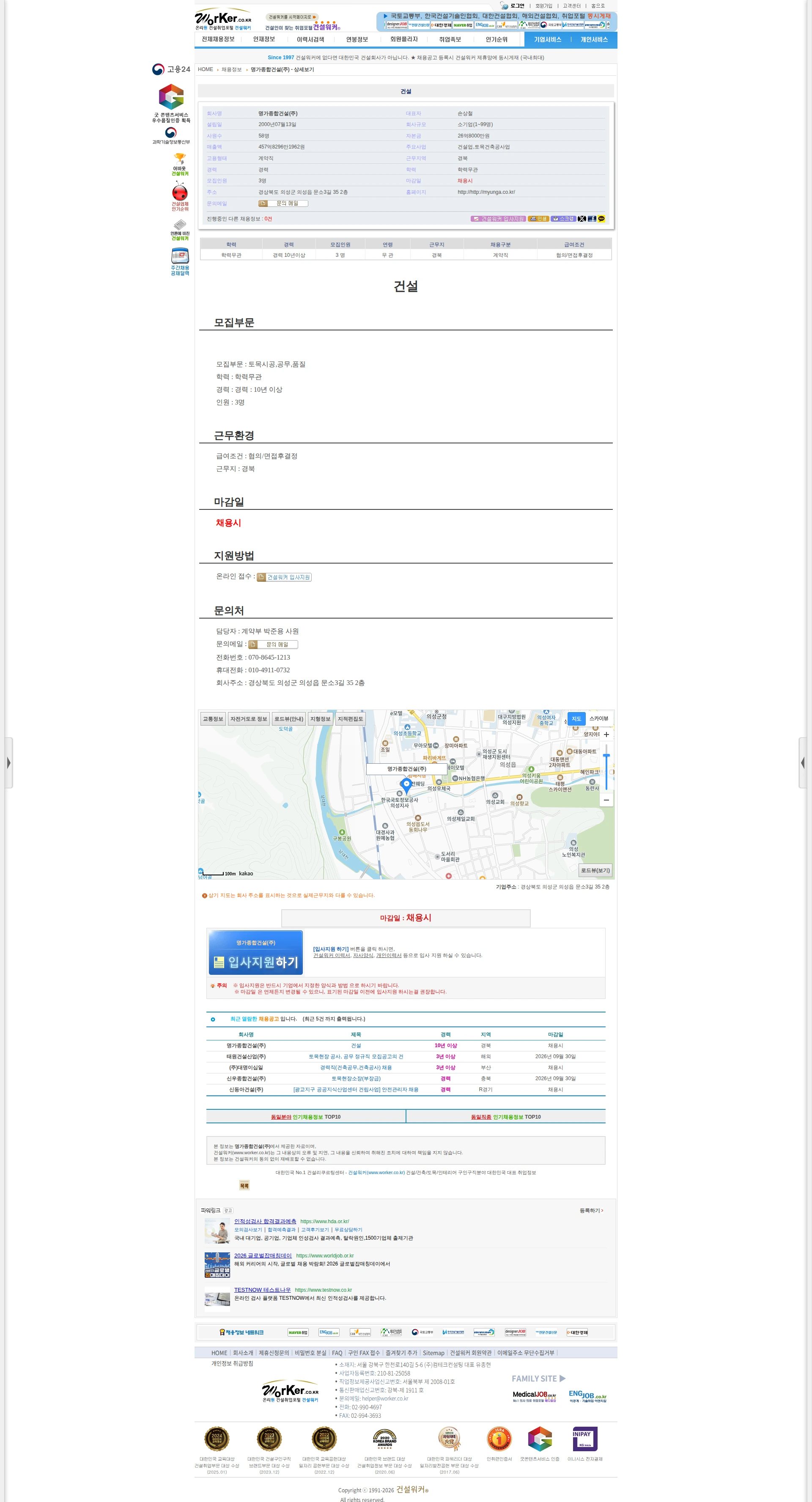This screenshot has width=812, height=1502.
Task: Click the 고객센터 link
Action: point(571,6)
